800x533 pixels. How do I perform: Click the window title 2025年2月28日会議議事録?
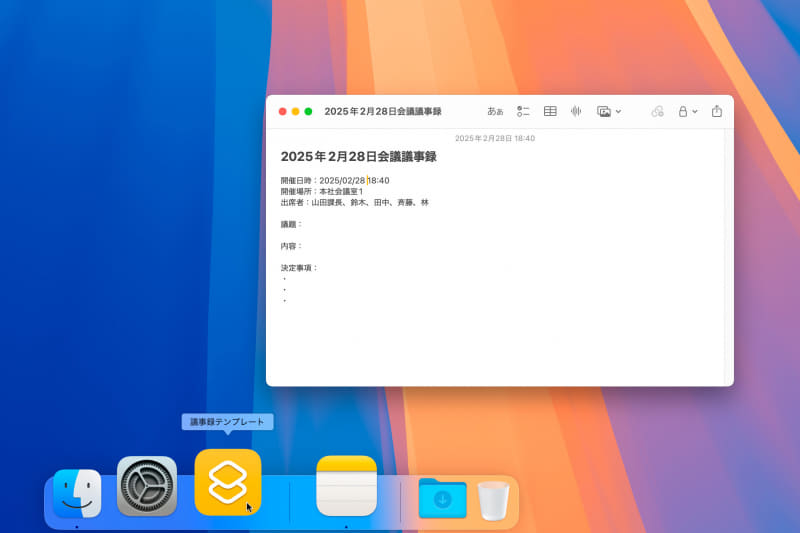383,111
